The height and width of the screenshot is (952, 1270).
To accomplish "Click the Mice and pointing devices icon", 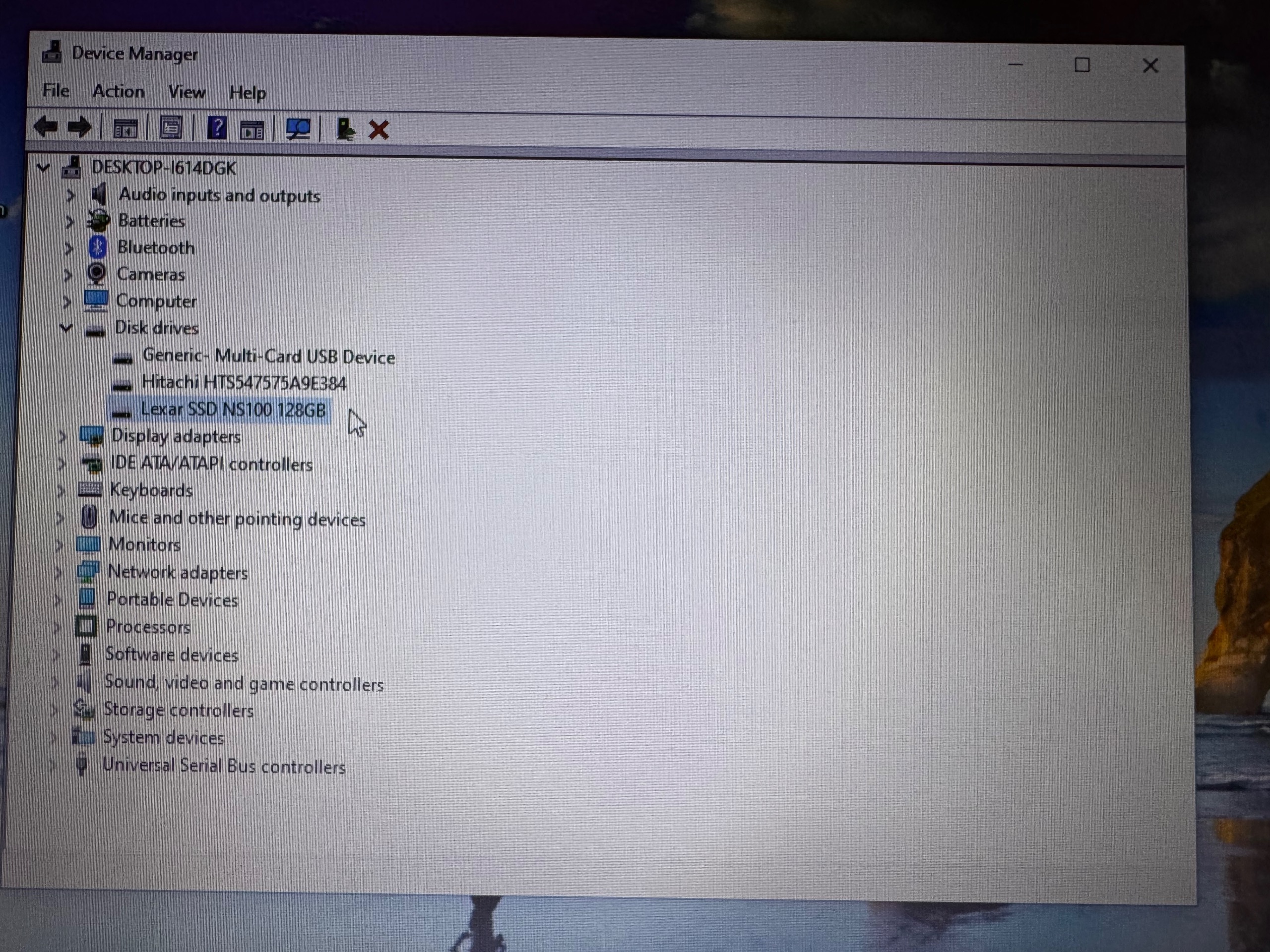I will (89, 517).
